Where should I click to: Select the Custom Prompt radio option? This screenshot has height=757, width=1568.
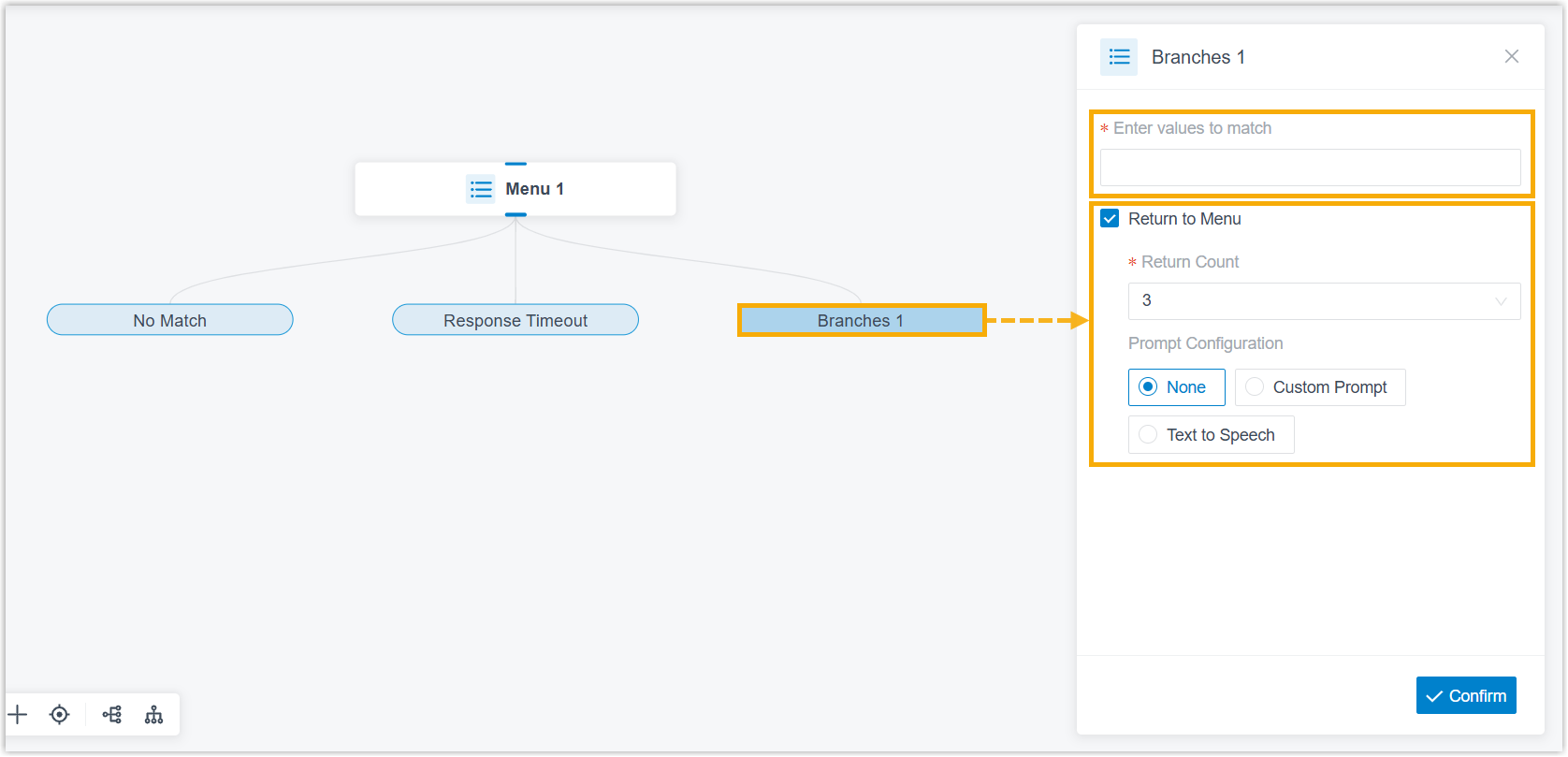coord(1320,387)
